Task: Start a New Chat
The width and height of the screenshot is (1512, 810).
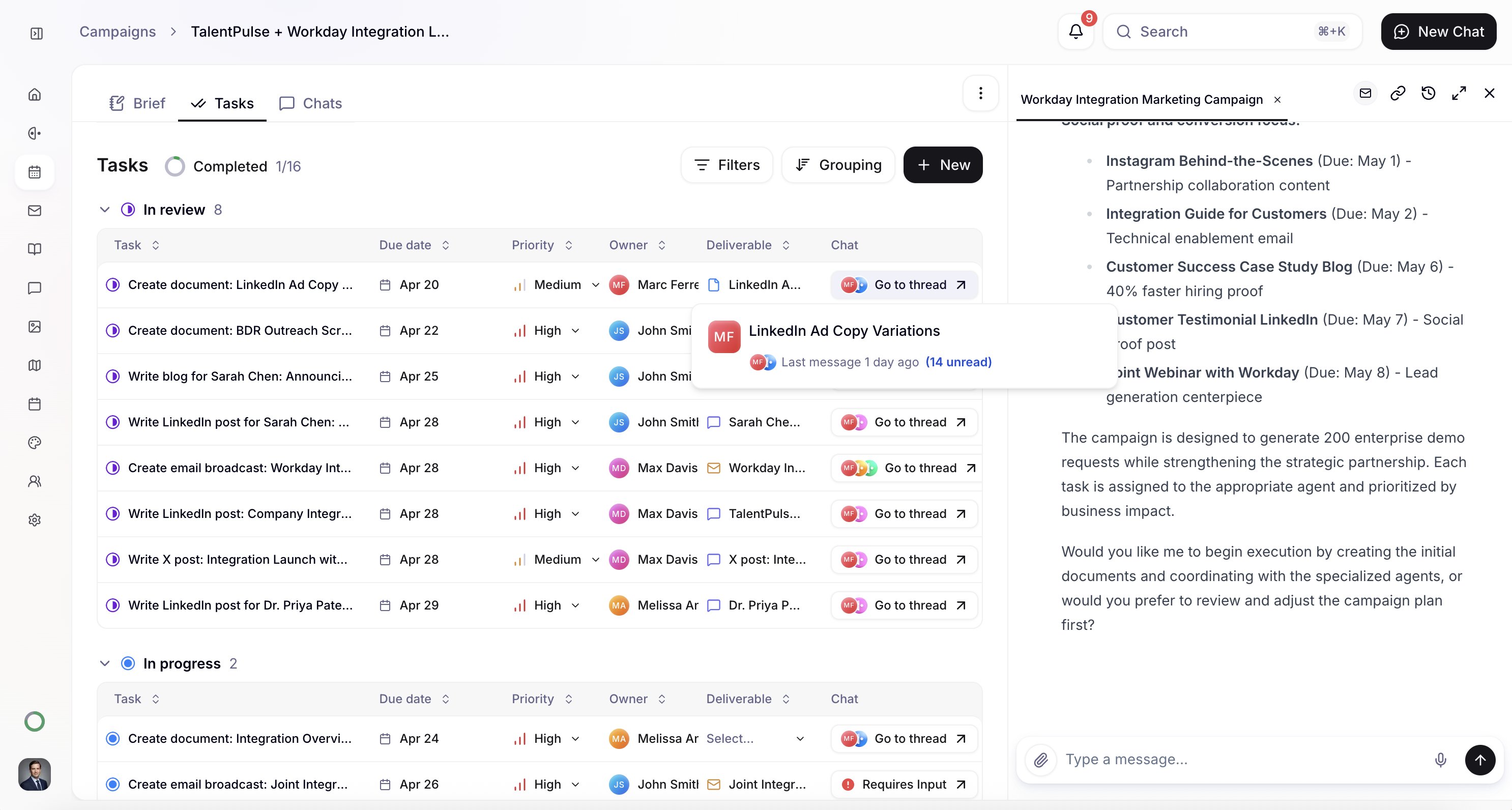Action: (1438, 32)
